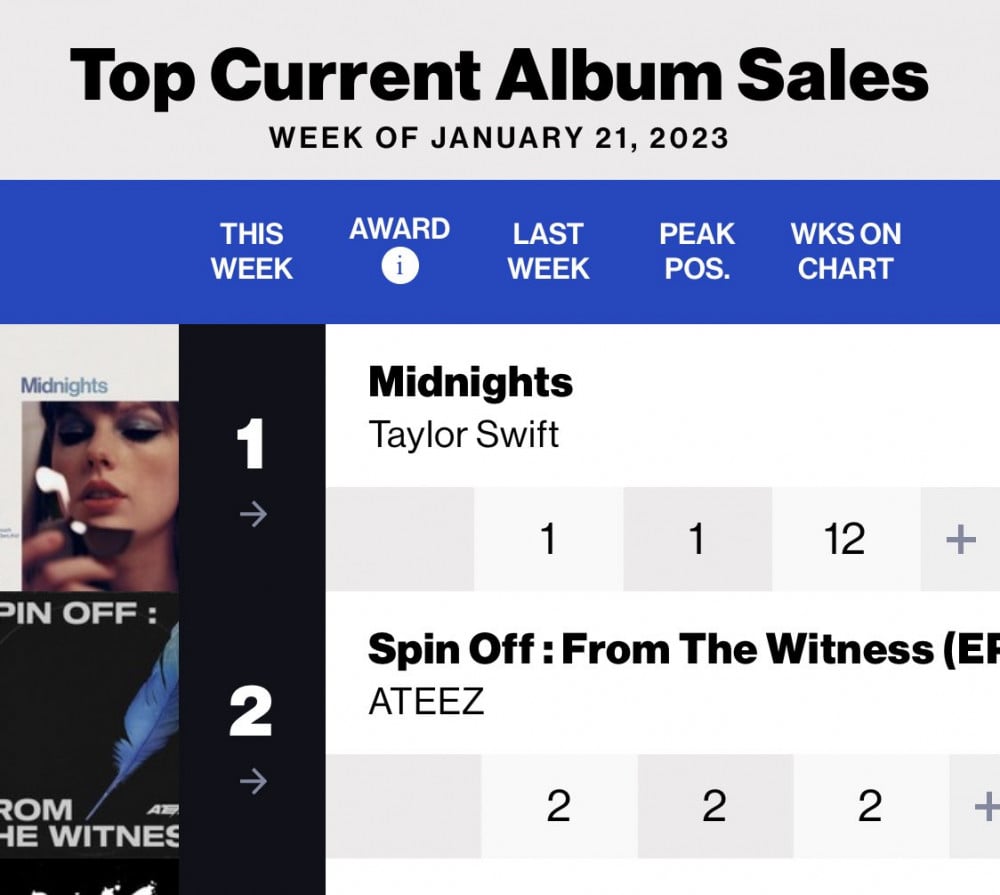Image resolution: width=1000 pixels, height=895 pixels.
Task: Open the Midnights album title link
Action: (471, 382)
